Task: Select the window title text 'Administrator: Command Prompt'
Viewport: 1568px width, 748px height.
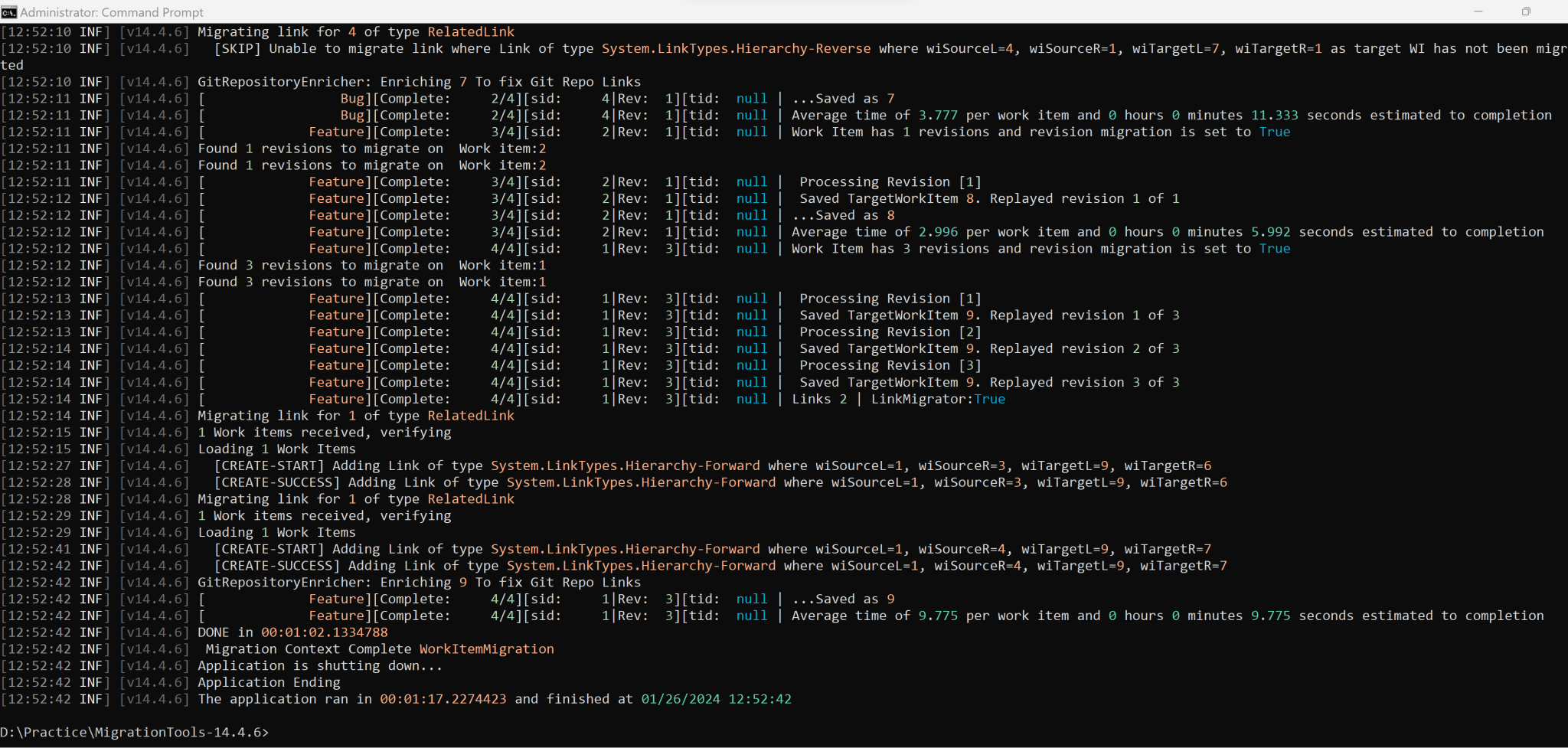Action: (112, 11)
